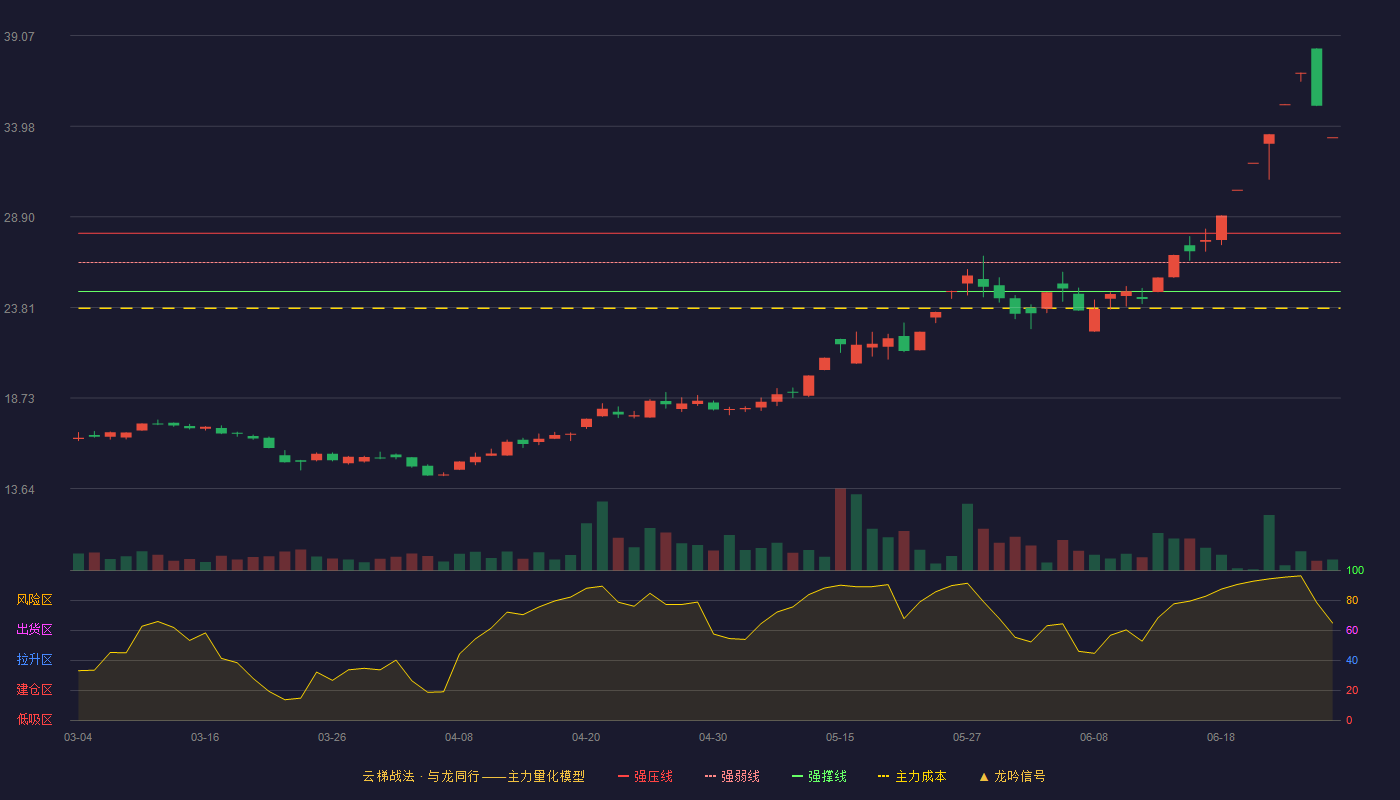
Task: Click the tallest red volume bar
Action: tap(840, 529)
